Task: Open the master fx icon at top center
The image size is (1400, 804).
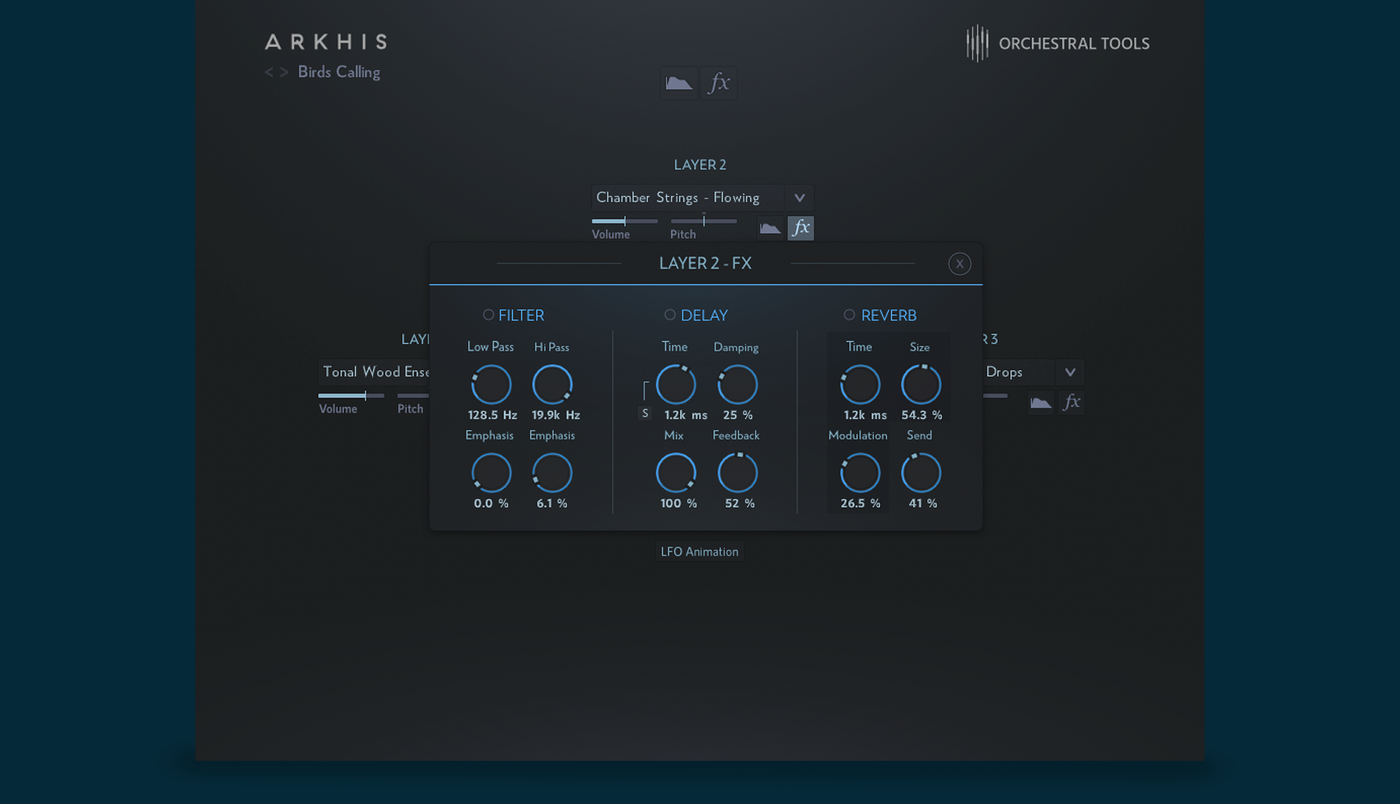Action: pos(719,83)
